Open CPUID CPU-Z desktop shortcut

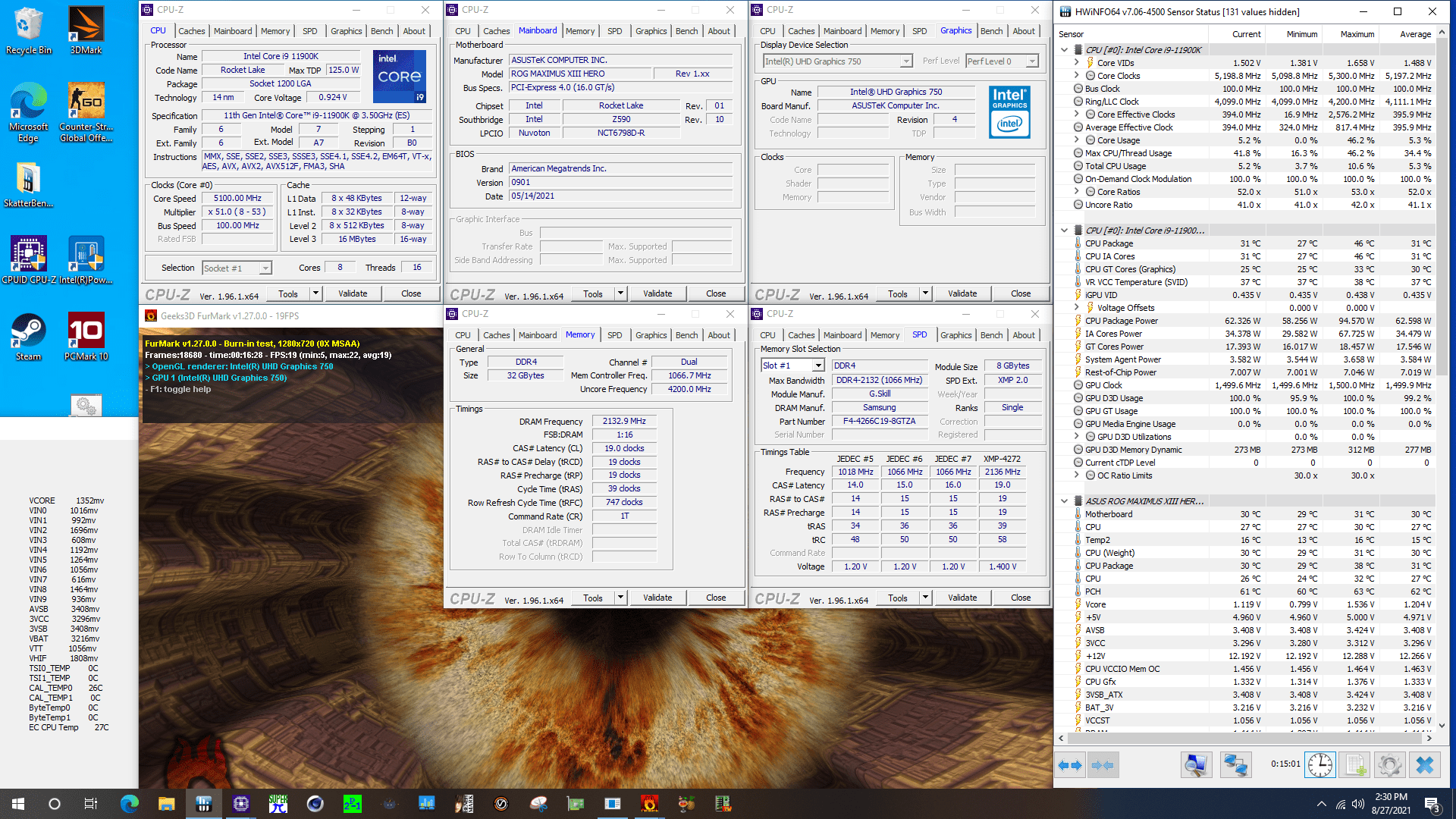28,260
